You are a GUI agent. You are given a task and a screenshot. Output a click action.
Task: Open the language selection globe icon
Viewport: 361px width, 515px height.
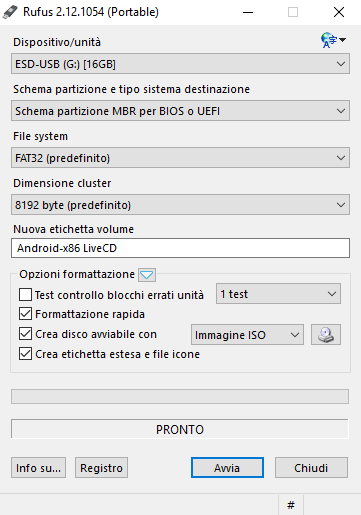coord(333,40)
